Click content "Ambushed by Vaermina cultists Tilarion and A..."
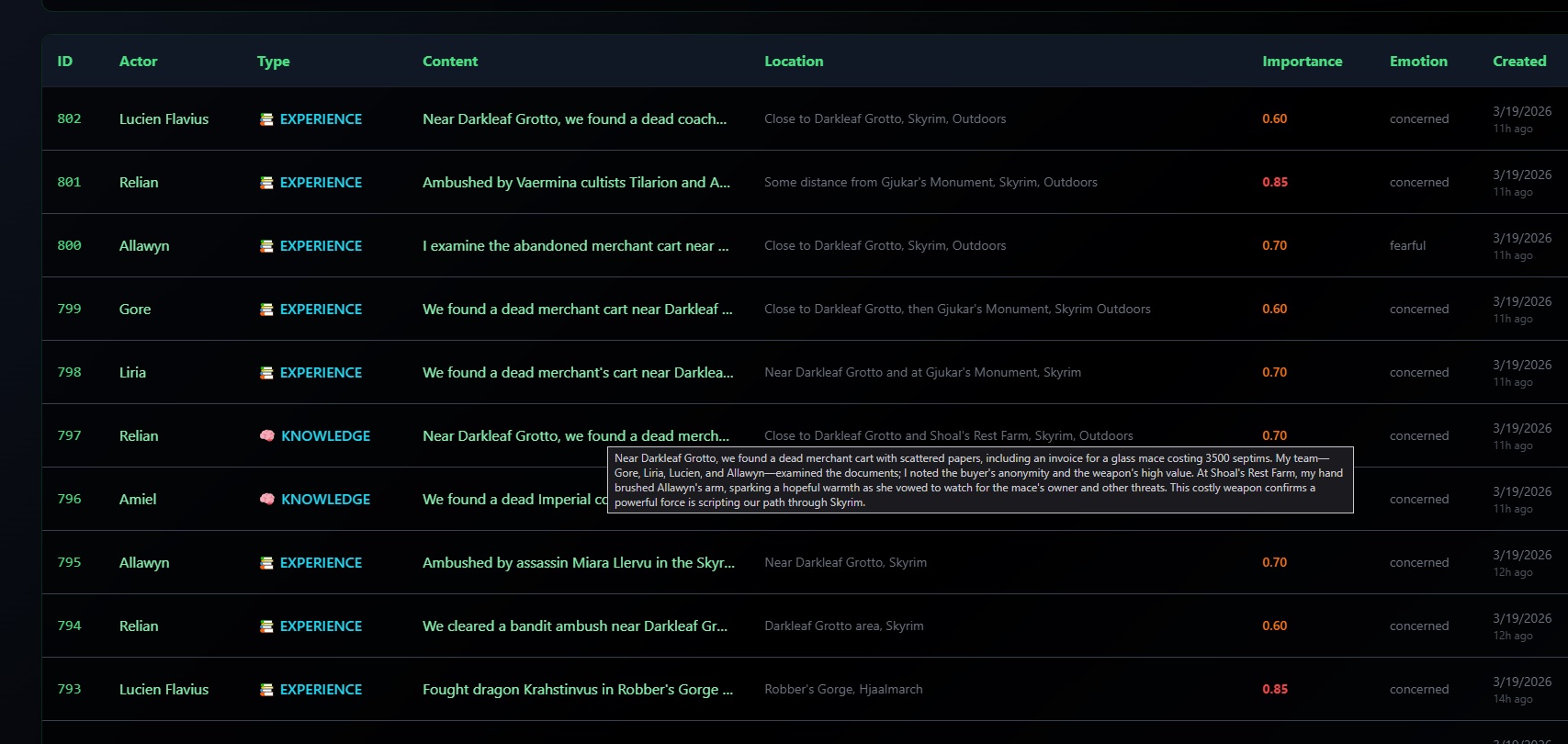This screenshot has height=744, width=1568. 576,183
